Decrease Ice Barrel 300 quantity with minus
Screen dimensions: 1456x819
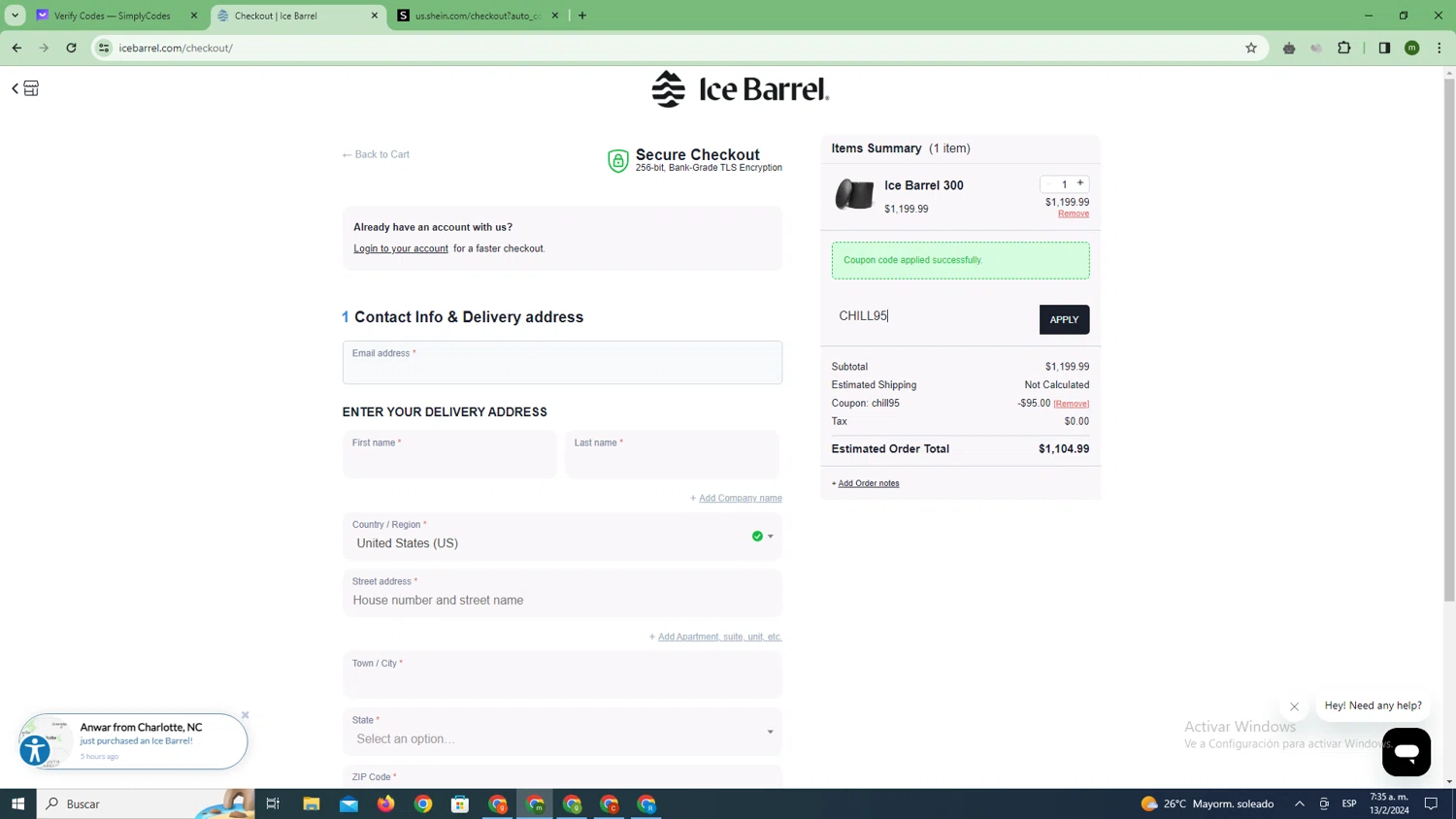1048,183
